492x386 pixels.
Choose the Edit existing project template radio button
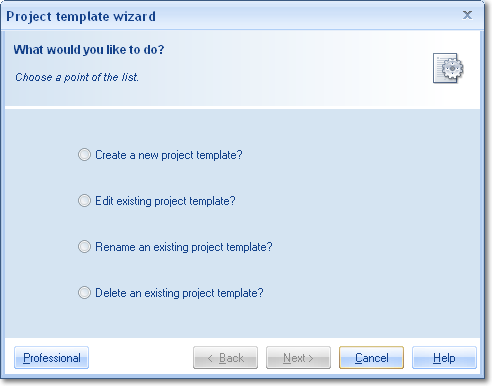click(84, 201)
